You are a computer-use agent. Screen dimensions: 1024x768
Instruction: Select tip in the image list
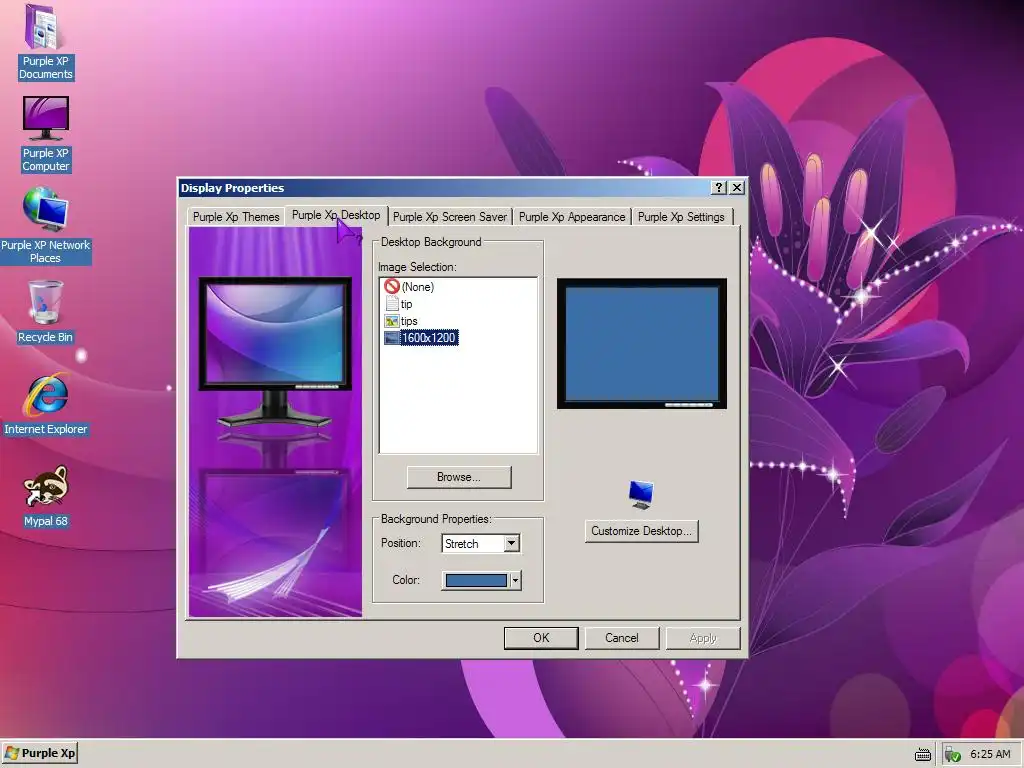coord(406,304)
